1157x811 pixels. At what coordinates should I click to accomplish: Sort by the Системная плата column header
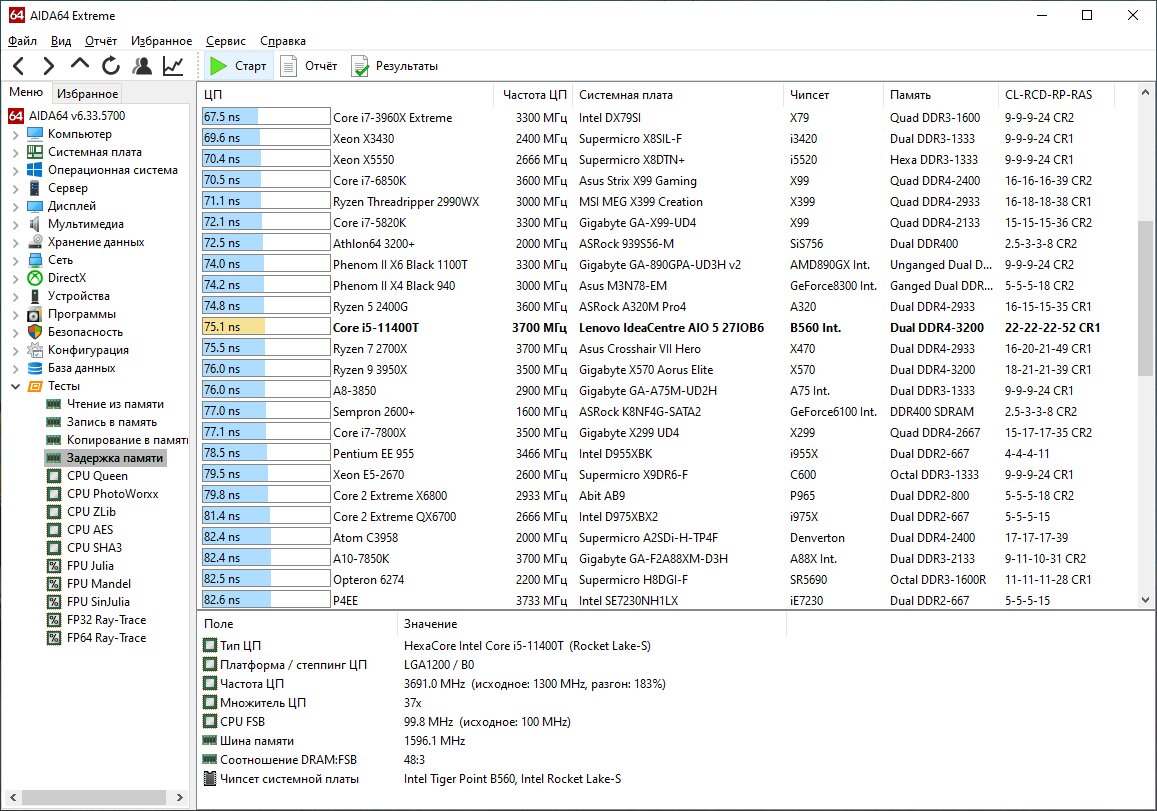[678, 94]
